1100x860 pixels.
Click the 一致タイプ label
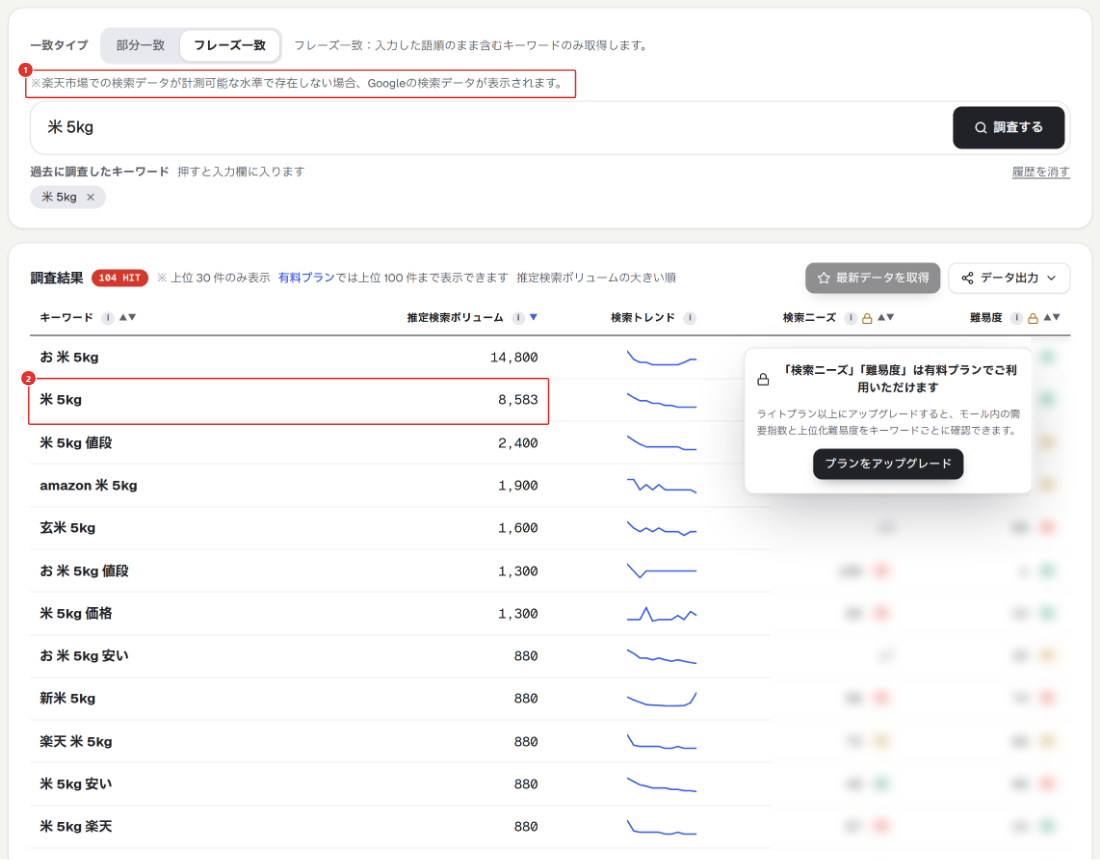click(59, 46)
